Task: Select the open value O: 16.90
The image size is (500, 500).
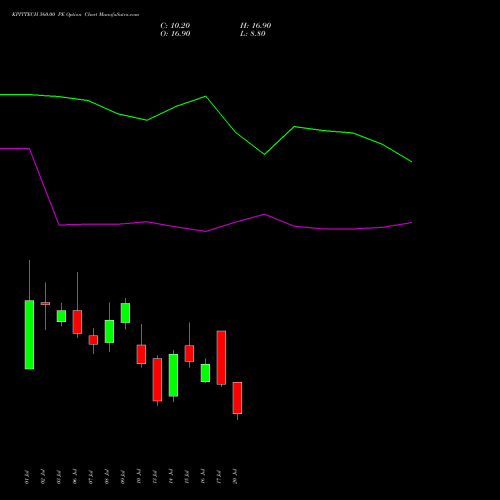Action: [x=175, y=34]
